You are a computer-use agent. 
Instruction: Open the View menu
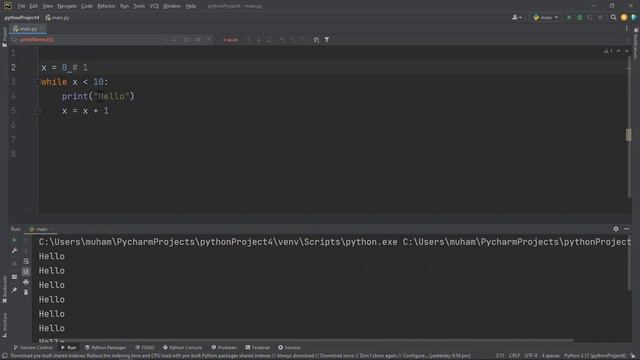(48, 6)
